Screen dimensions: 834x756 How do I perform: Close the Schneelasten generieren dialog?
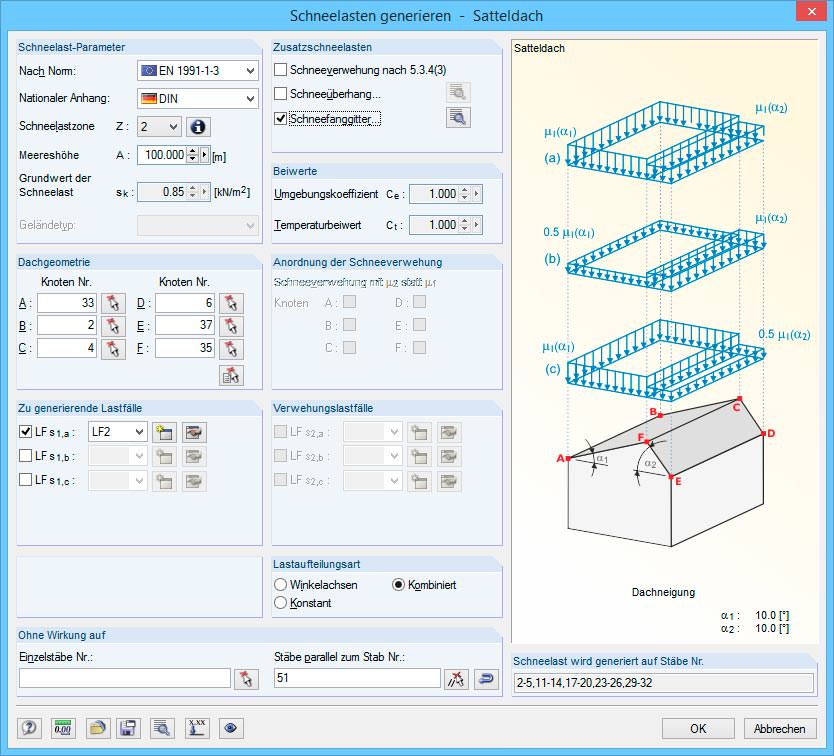[812, 11]
